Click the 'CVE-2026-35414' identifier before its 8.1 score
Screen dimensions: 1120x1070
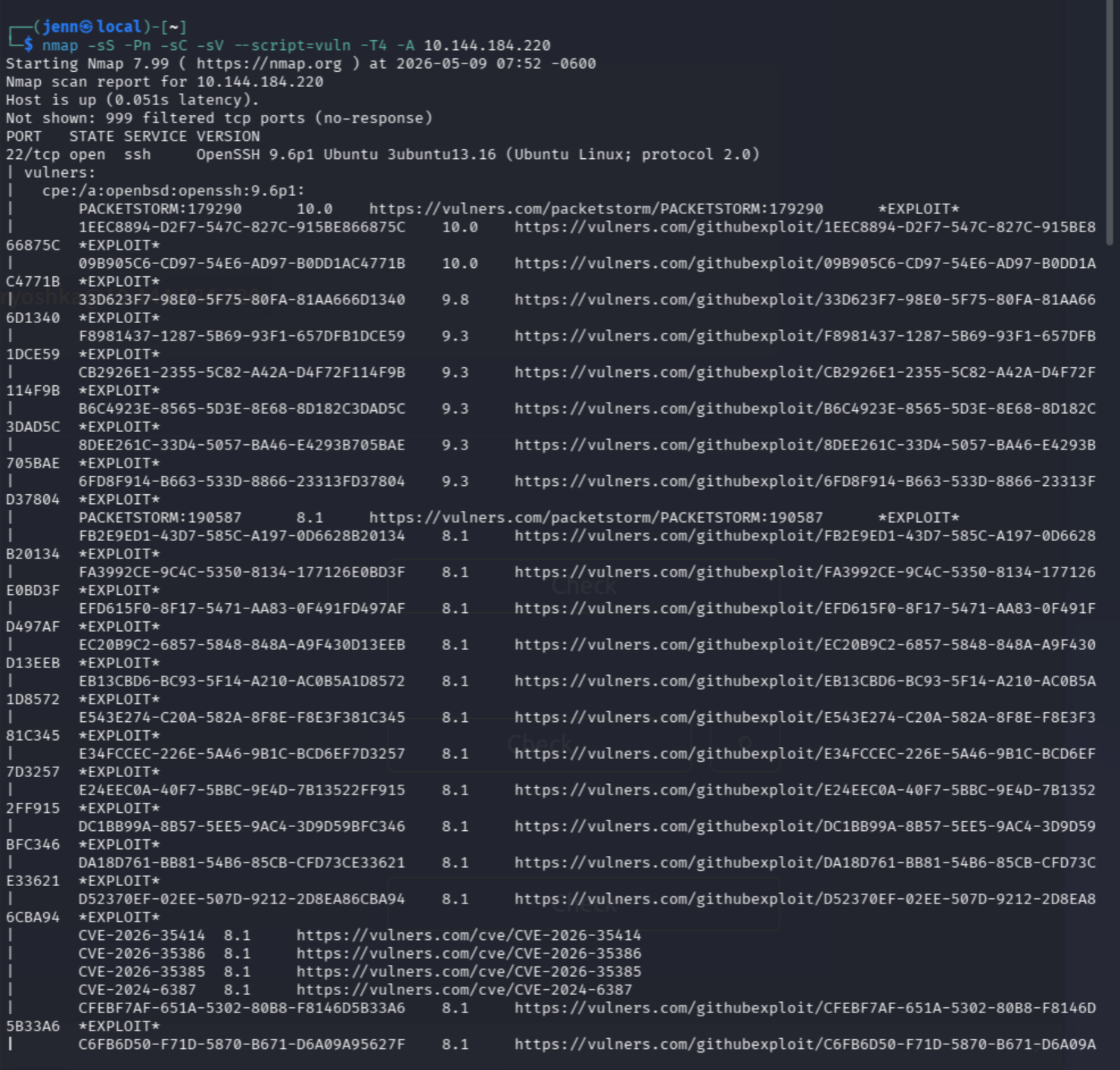(x=142, y=935)
